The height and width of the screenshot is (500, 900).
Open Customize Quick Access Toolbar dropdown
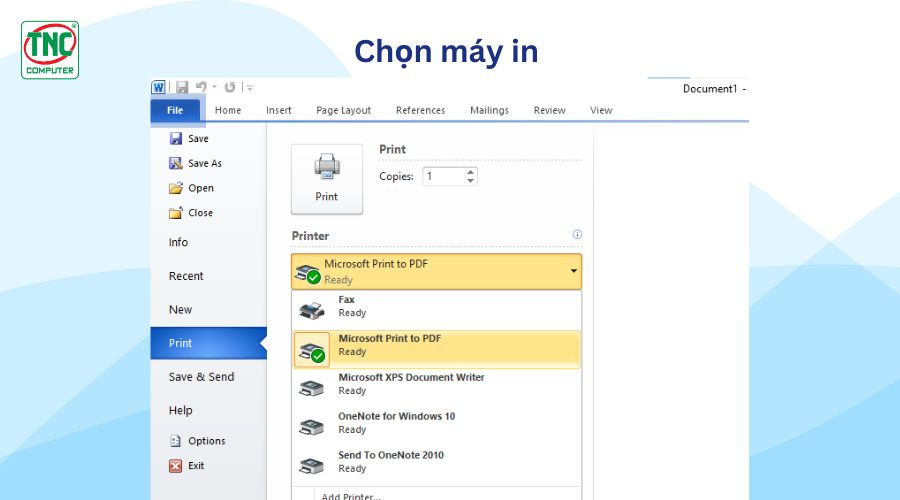250,88
